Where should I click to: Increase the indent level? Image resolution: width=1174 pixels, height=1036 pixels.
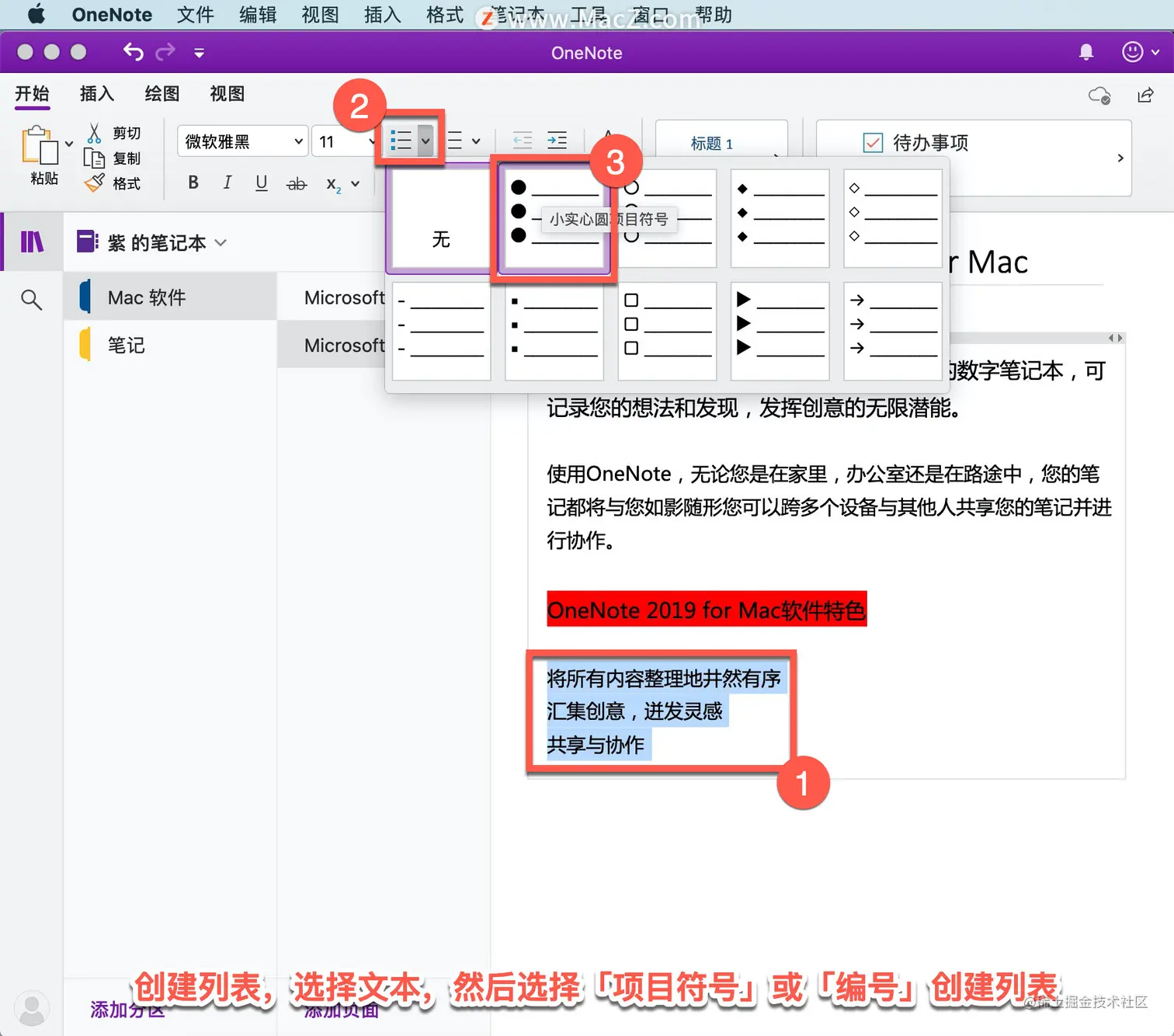point(557,141)
